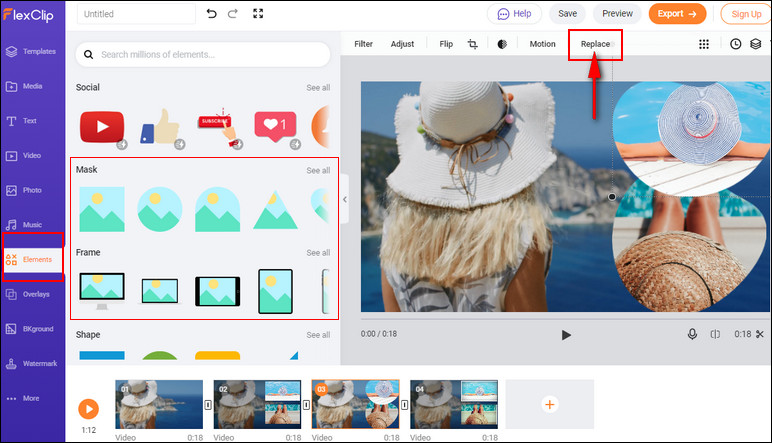This screenshot has width=772, height=443.
Task: Select the landscape tablet frame
Action: (x=218, y=291)
